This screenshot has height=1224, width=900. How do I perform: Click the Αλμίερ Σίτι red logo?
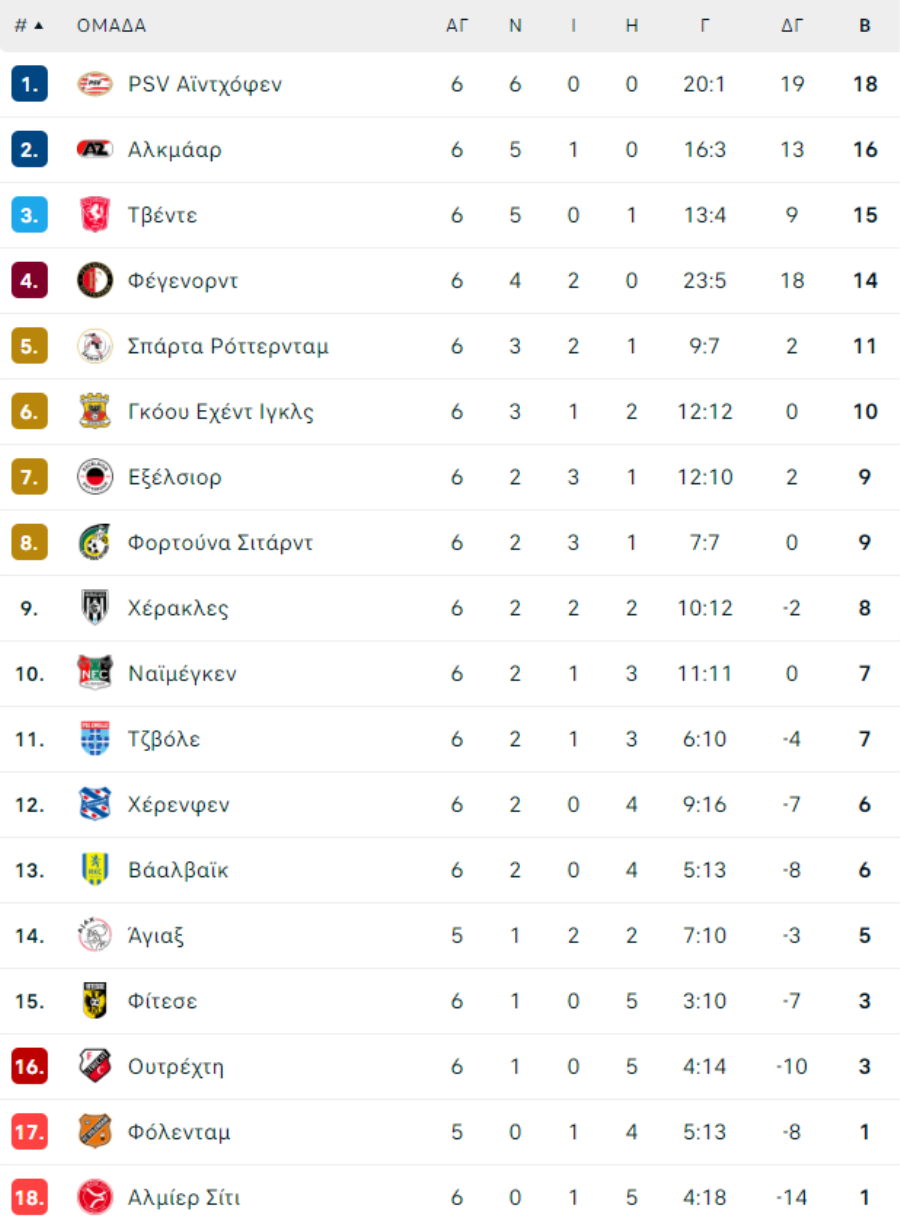coord(95,1197)
